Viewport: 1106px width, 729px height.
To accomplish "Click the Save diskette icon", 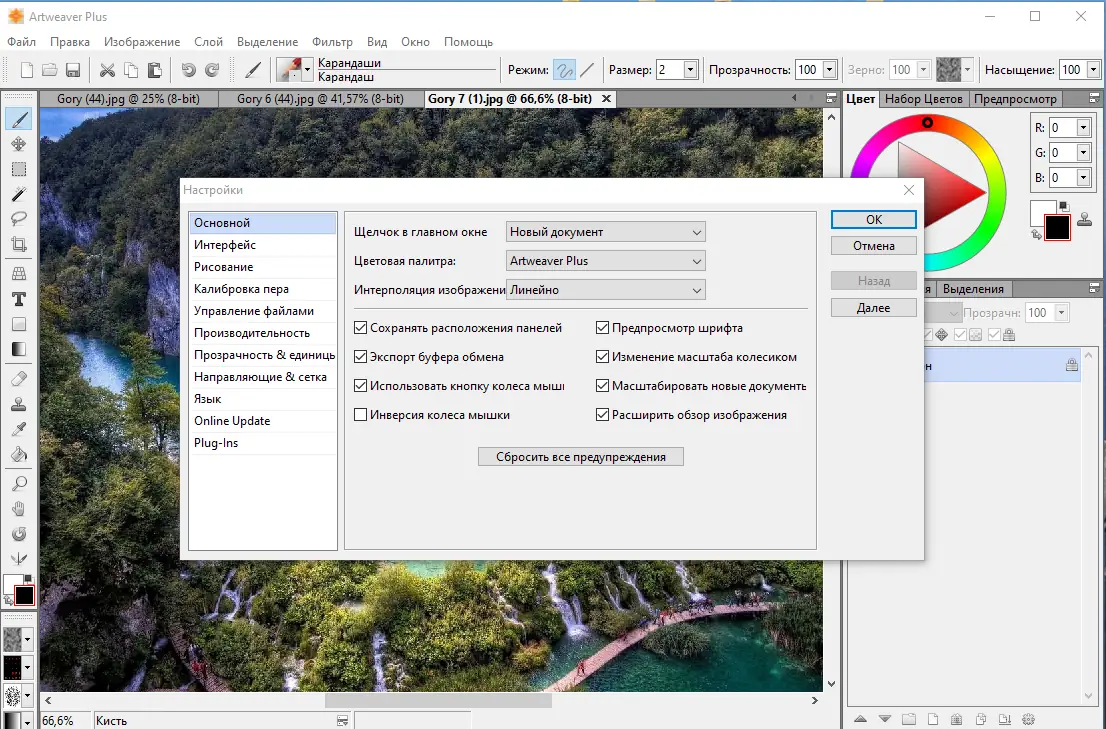I will [73, 70].
